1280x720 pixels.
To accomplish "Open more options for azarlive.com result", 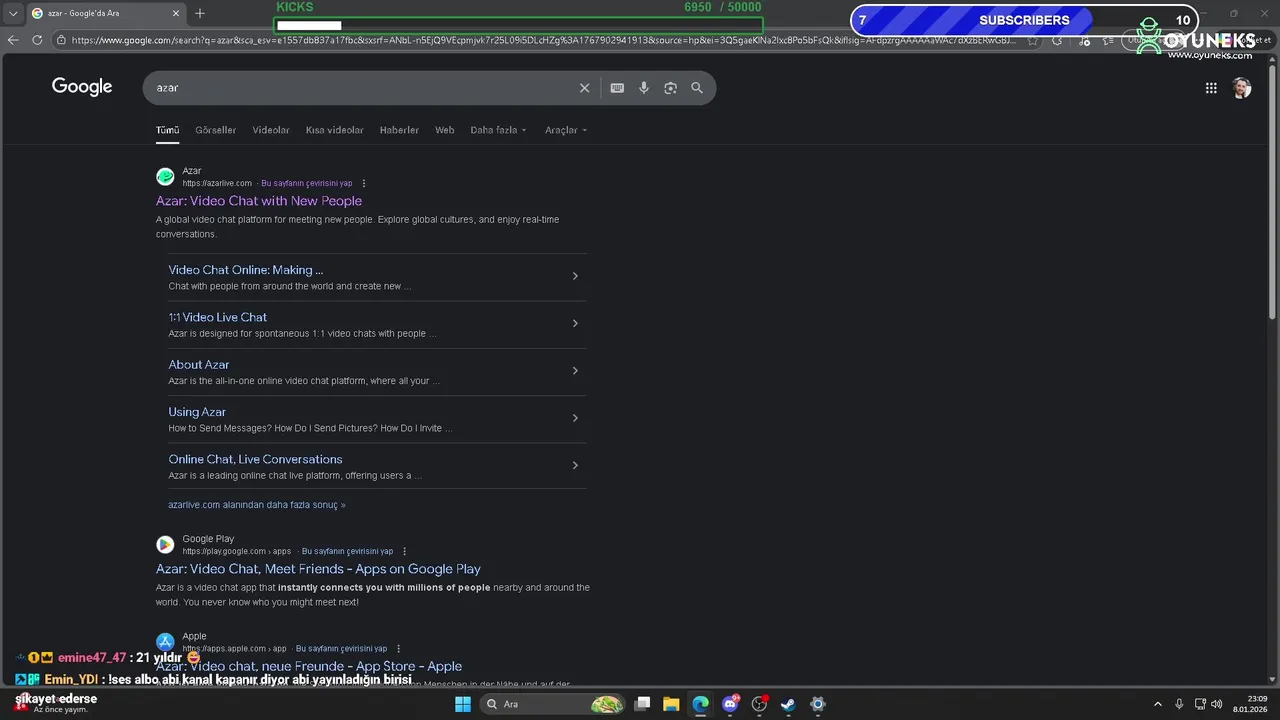I will [364, 184].
